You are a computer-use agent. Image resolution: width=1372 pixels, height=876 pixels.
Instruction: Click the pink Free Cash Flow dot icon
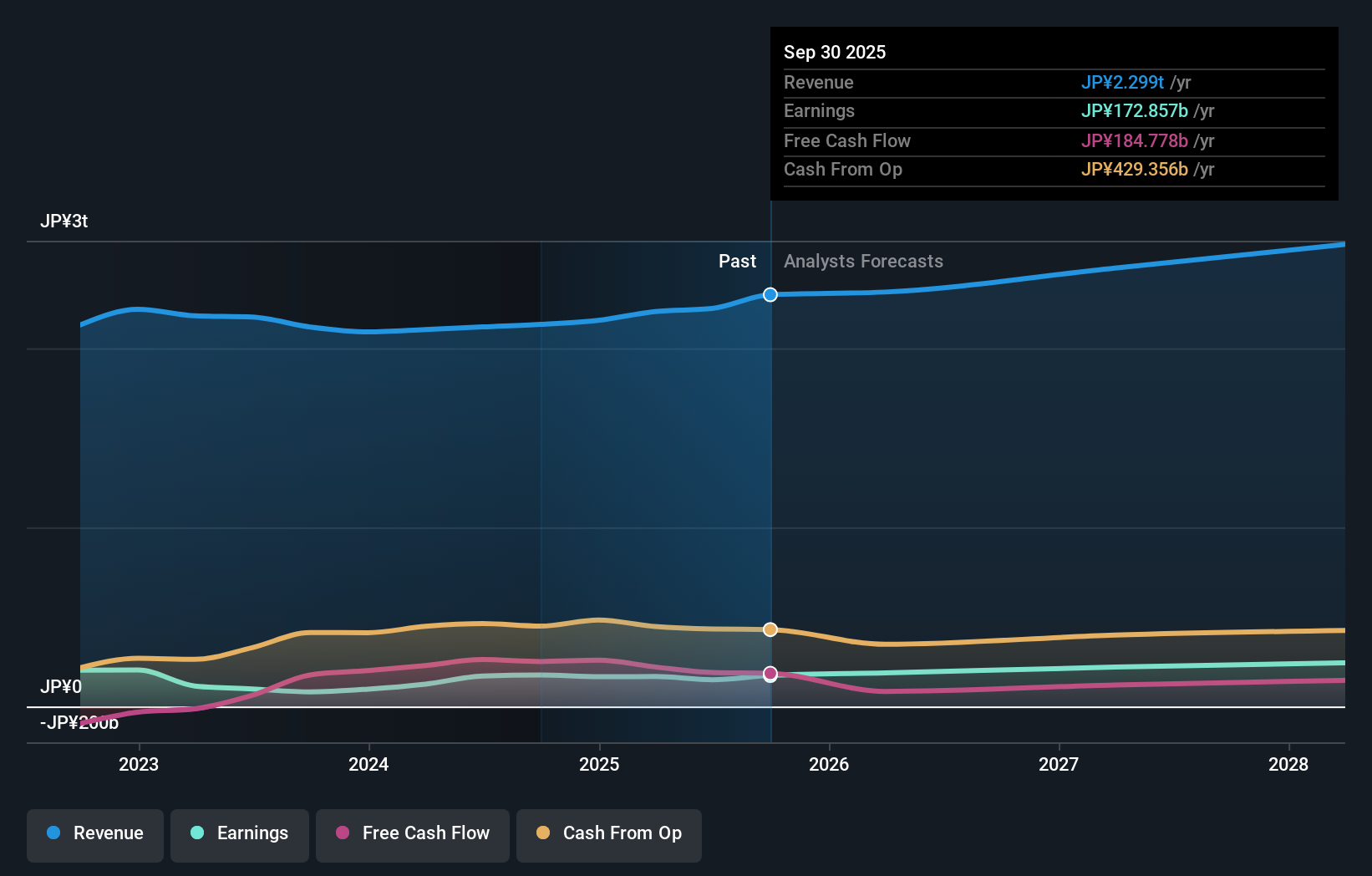coord(343,833)
